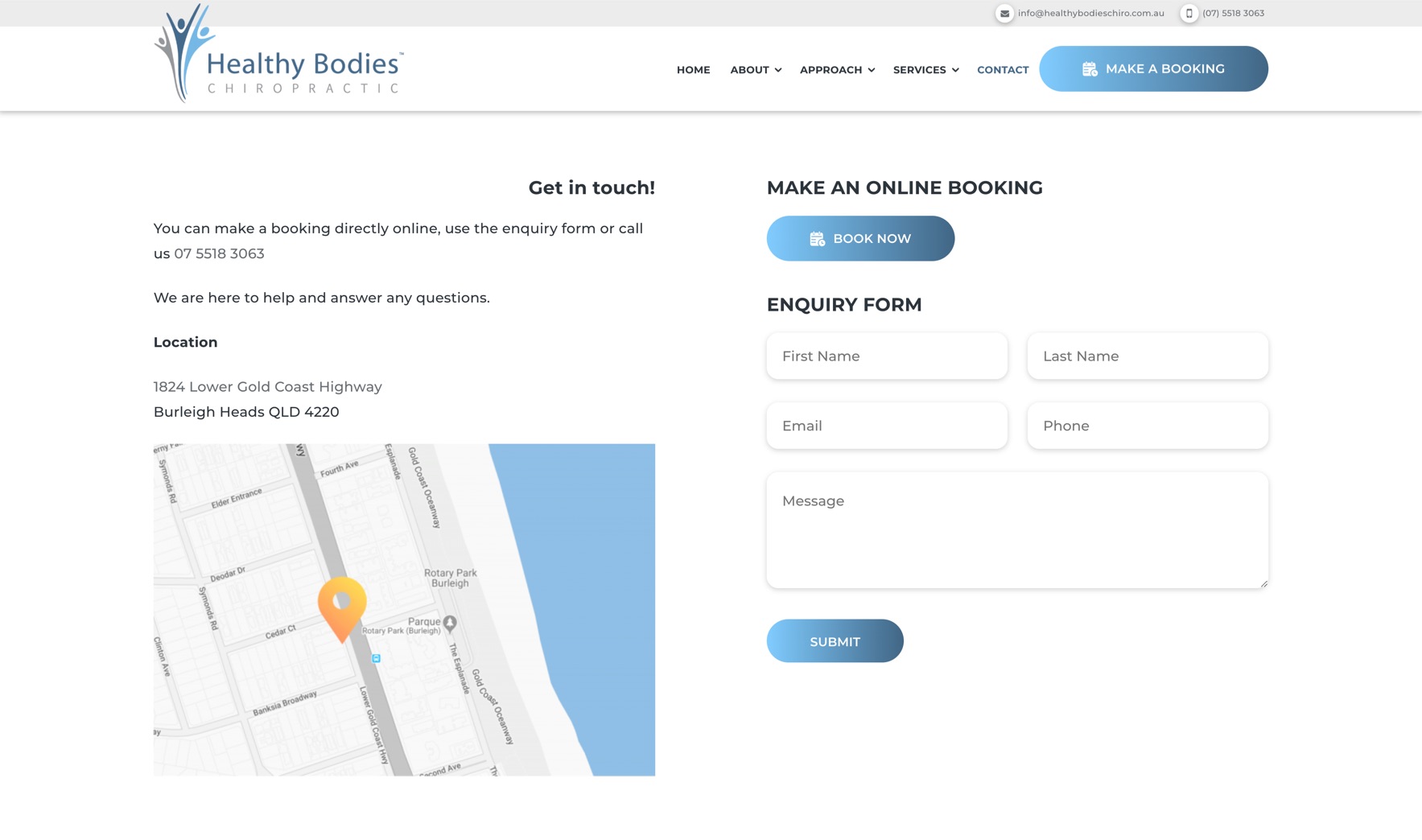Viewport: 1422px width, 840px height.
Task: Click the mobile phone icon in top bar
Action: click(x=1189, y=14)
